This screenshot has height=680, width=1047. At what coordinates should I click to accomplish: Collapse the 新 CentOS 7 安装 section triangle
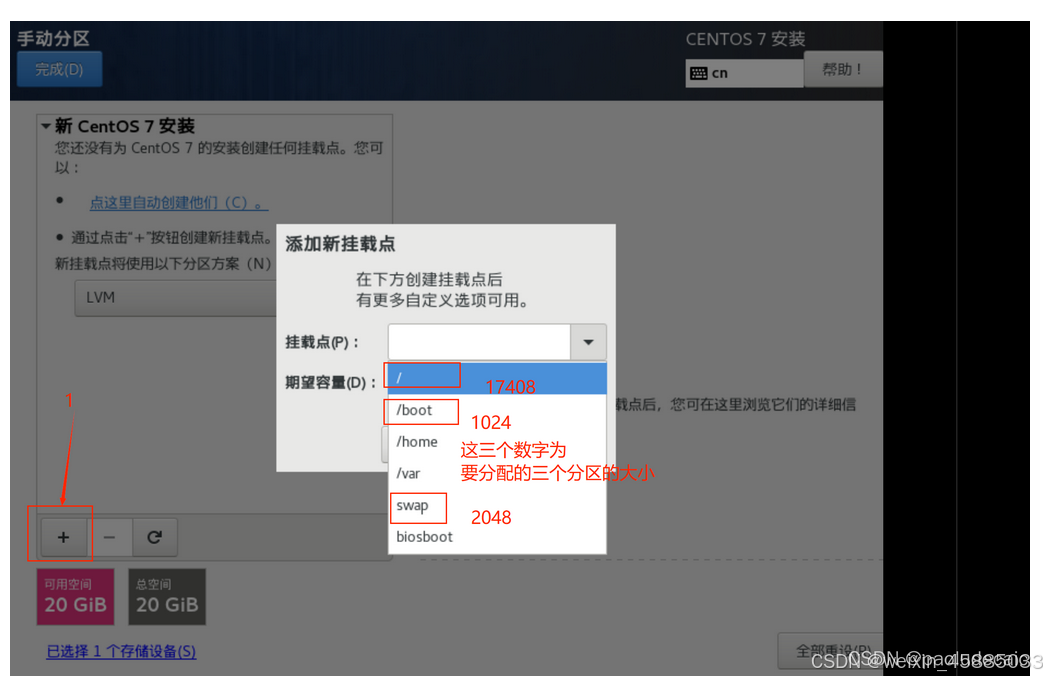coord(45,126)
